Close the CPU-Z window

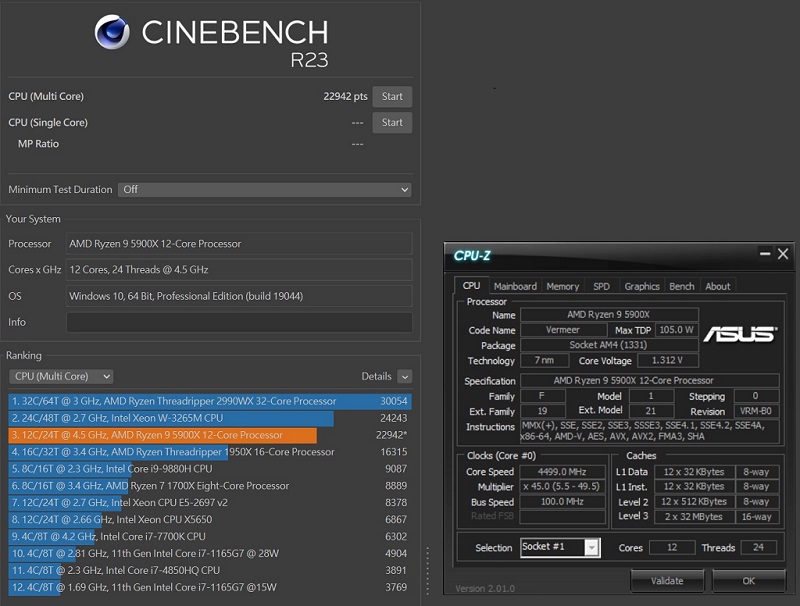783,254
